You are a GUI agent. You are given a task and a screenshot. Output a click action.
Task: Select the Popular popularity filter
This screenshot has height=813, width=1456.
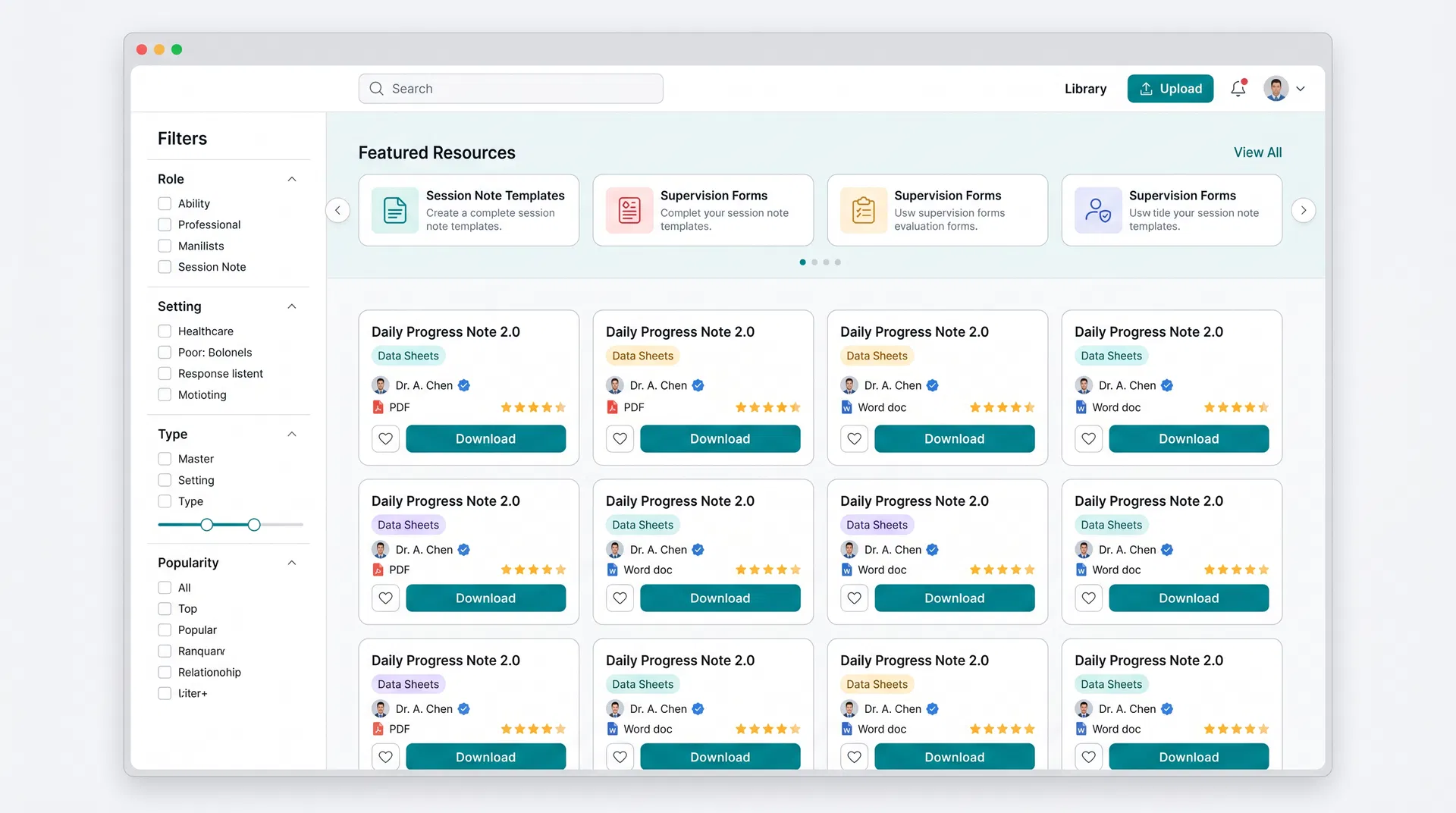(164, 629)
